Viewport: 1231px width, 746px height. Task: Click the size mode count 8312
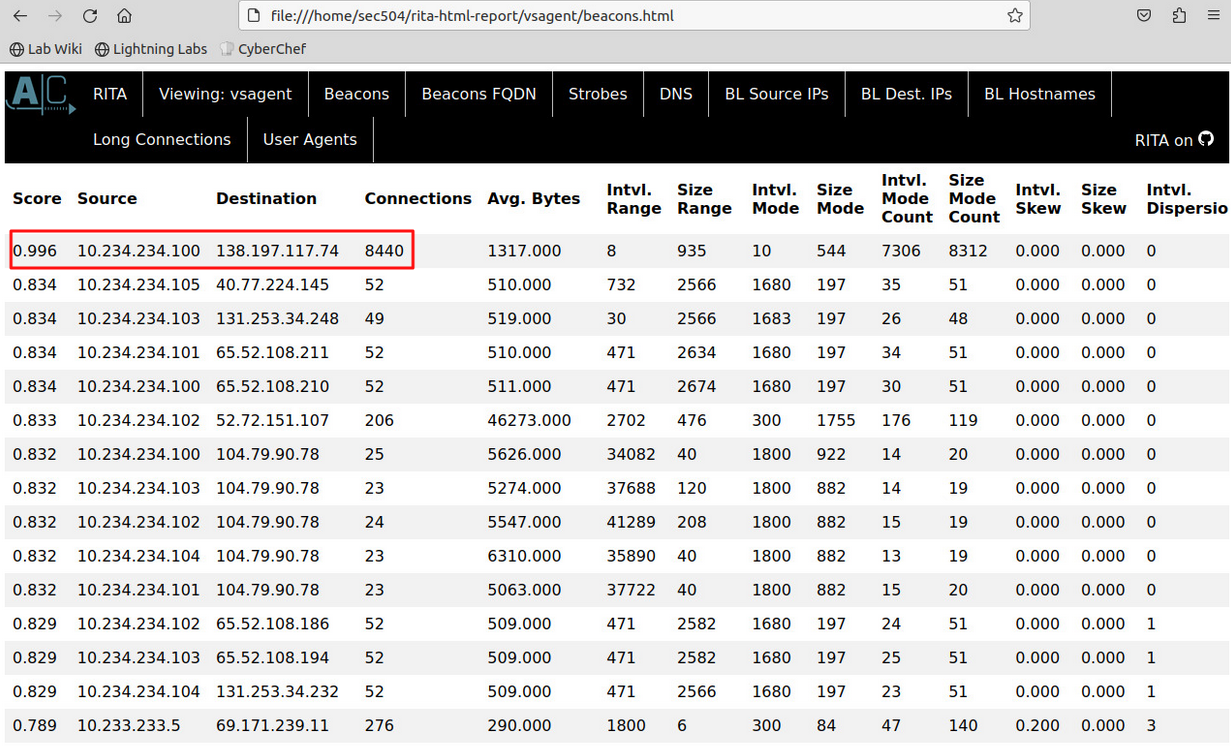point(968,251)
